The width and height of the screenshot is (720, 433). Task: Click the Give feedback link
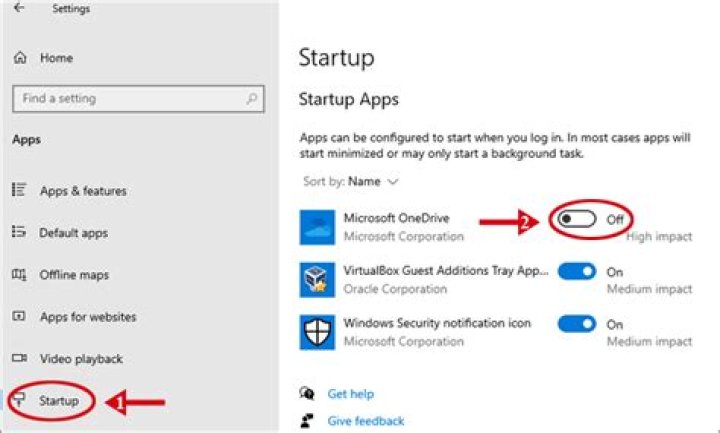[366, 421]
